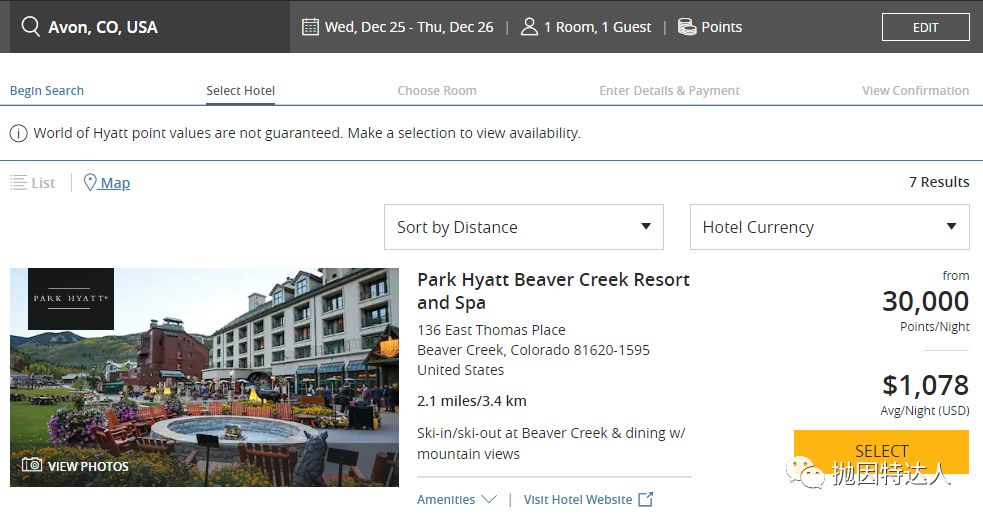Go to Begin Search step
Screen dimensions: 983x517
[46, 91]
